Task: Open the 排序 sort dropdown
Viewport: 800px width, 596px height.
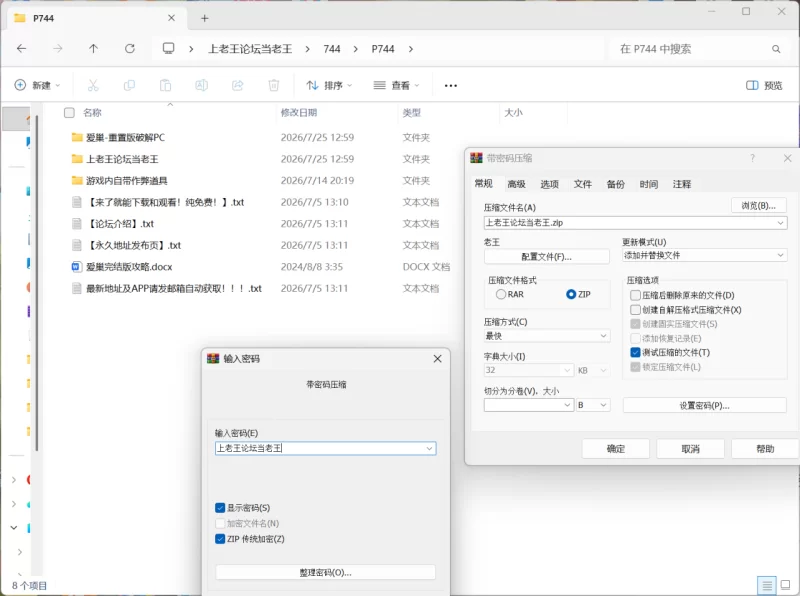Action: tap(329, 85)
